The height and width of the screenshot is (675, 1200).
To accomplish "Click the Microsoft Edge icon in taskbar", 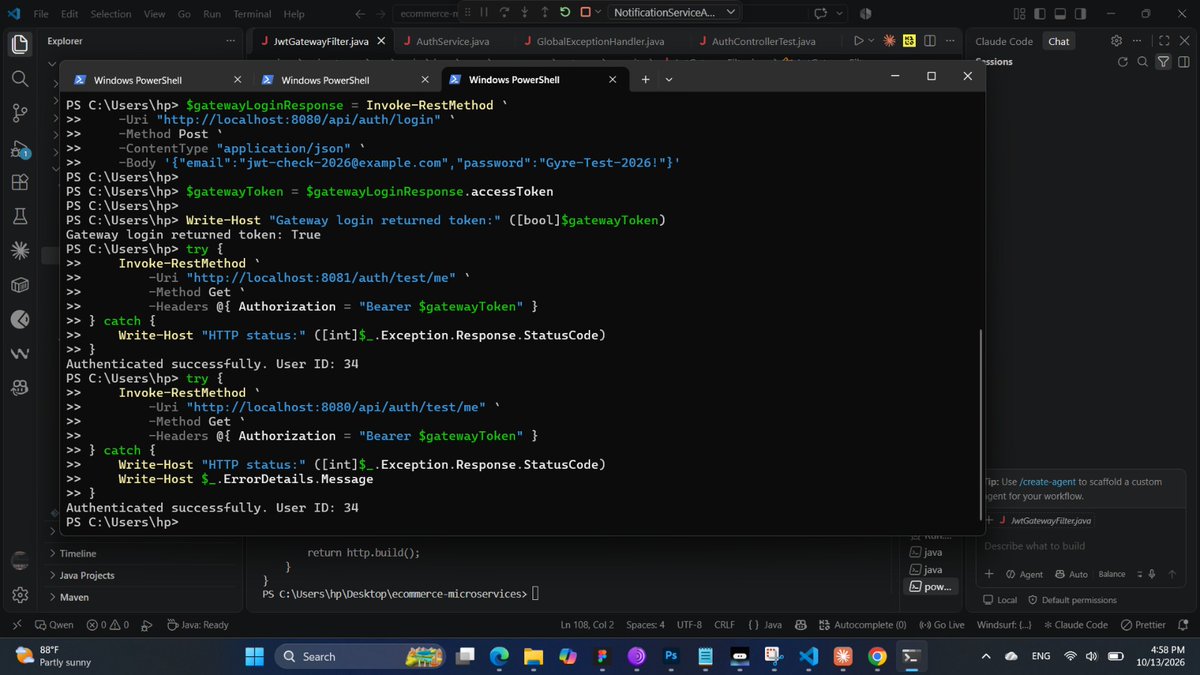I will [499, 656].
